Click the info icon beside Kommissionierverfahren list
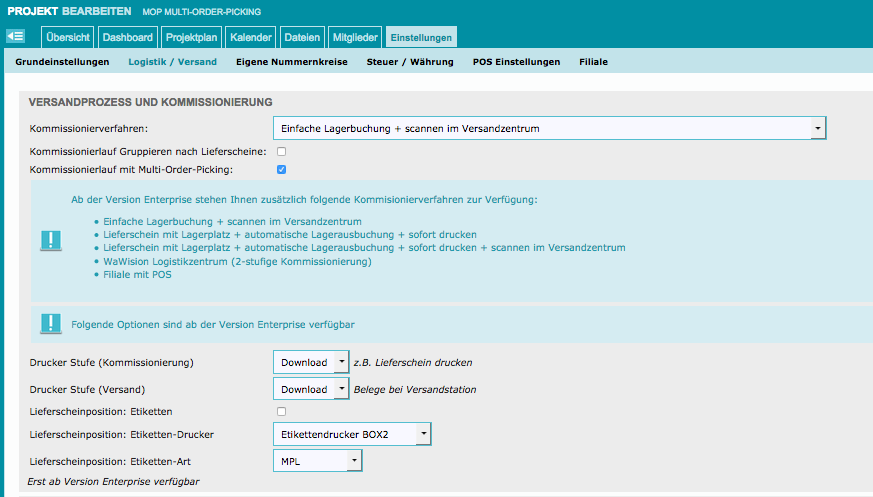 [x=50, y=240]
